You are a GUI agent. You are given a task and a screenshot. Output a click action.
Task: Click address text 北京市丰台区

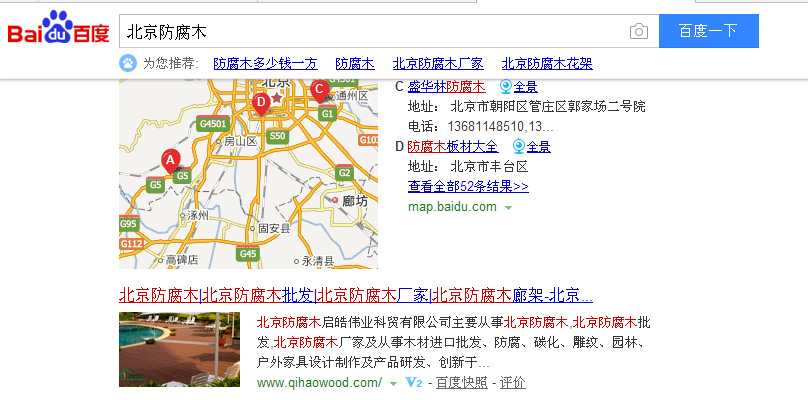tap(489, 166)
